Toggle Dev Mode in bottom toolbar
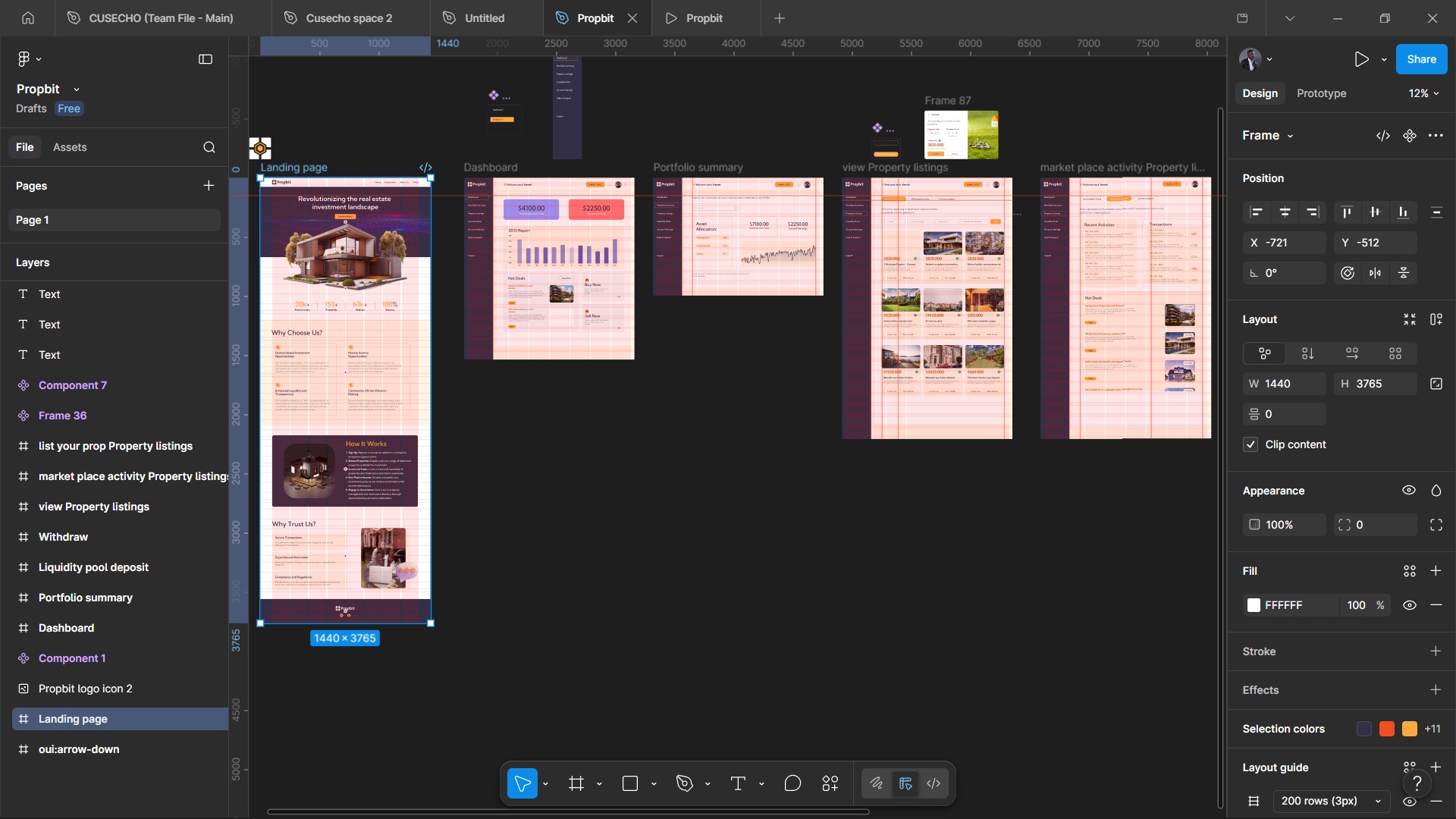Screen dimensions: 1456x819 [x=934, y=783]
